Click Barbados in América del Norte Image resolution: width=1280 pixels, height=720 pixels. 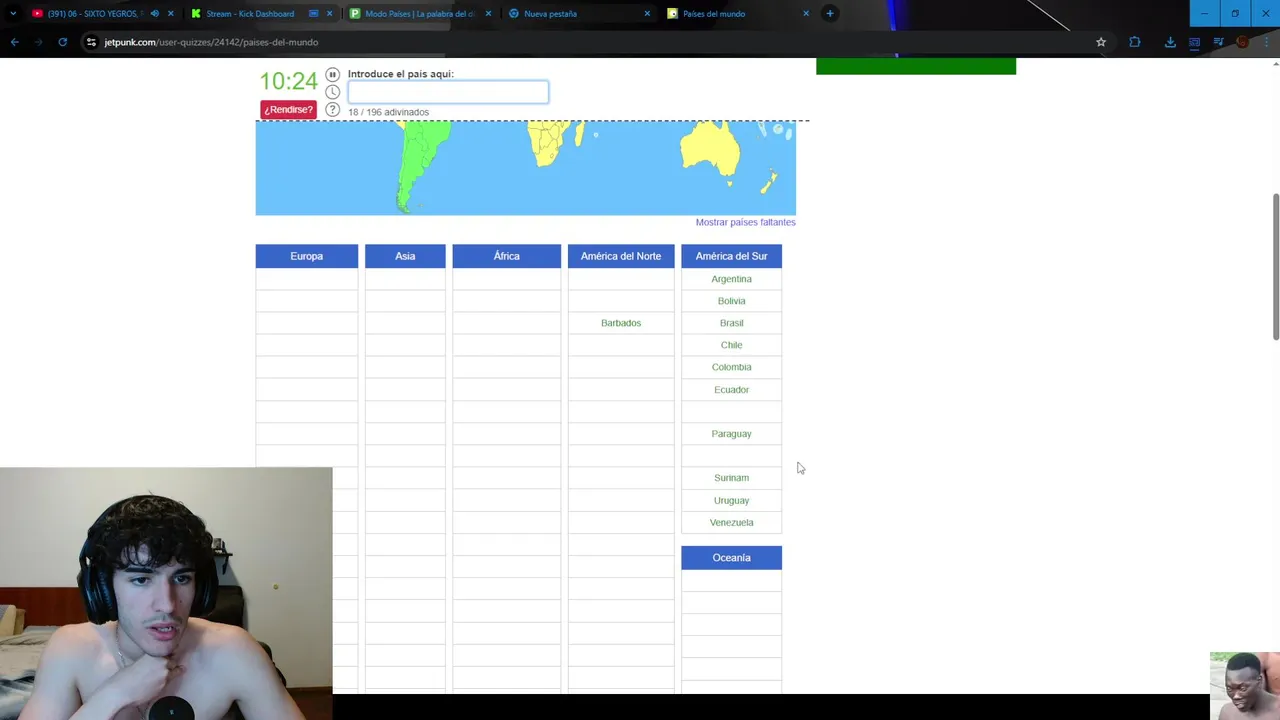pos(621,323)
